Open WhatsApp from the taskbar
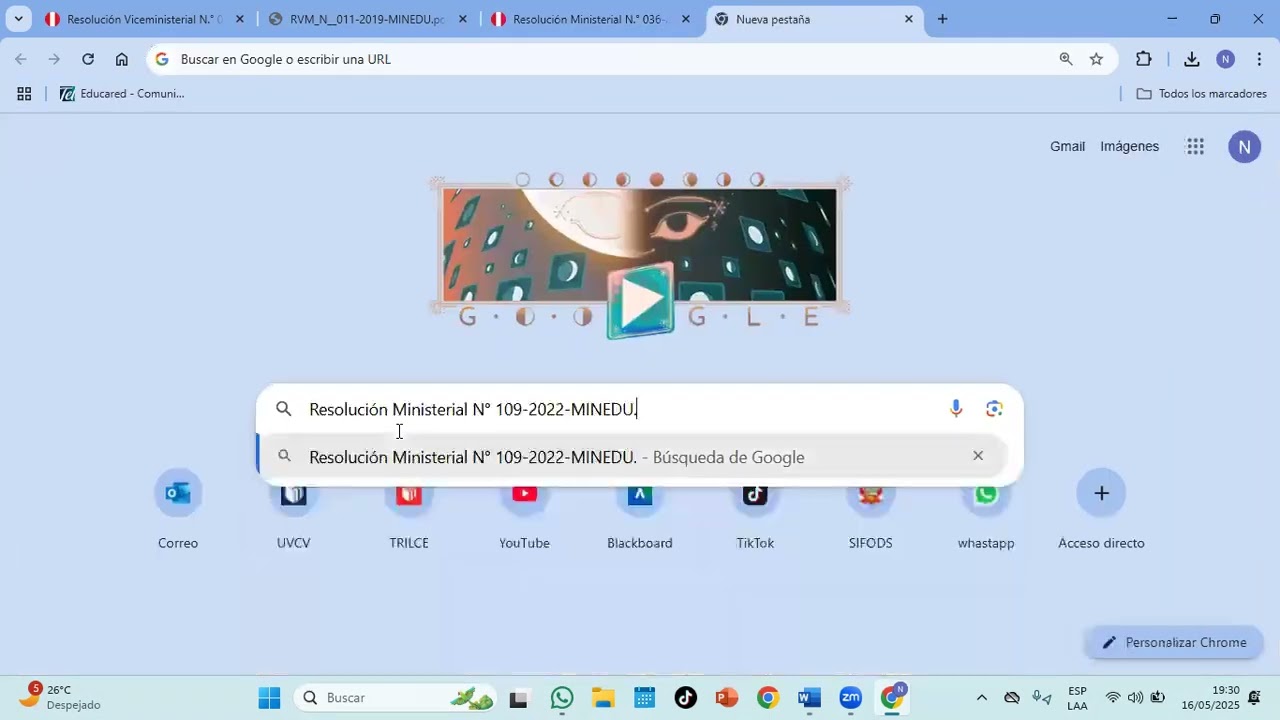This screenshot has width=1280, height=720. point(562,698)
